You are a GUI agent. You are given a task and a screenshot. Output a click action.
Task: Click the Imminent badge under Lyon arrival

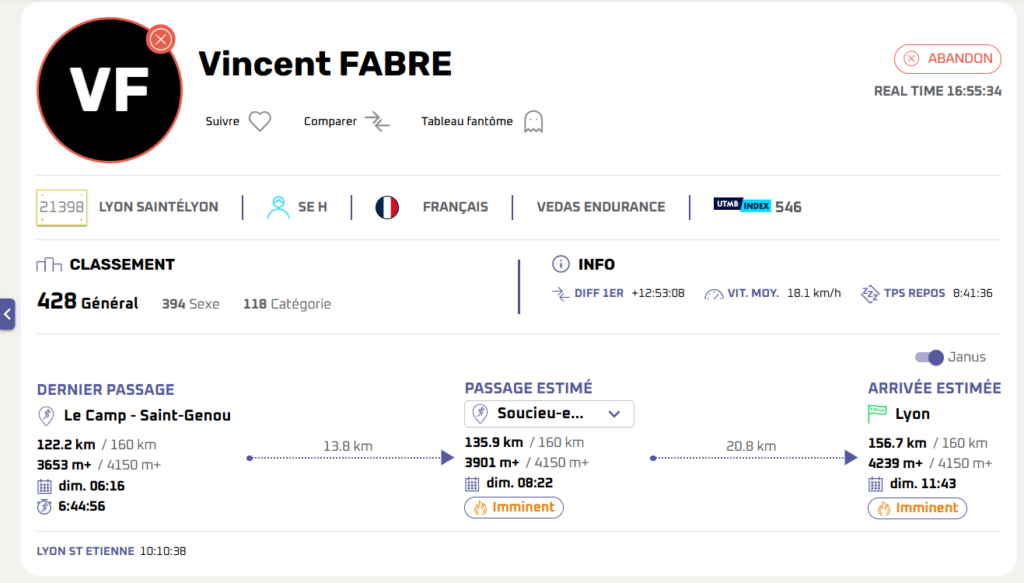coord(917,508)
